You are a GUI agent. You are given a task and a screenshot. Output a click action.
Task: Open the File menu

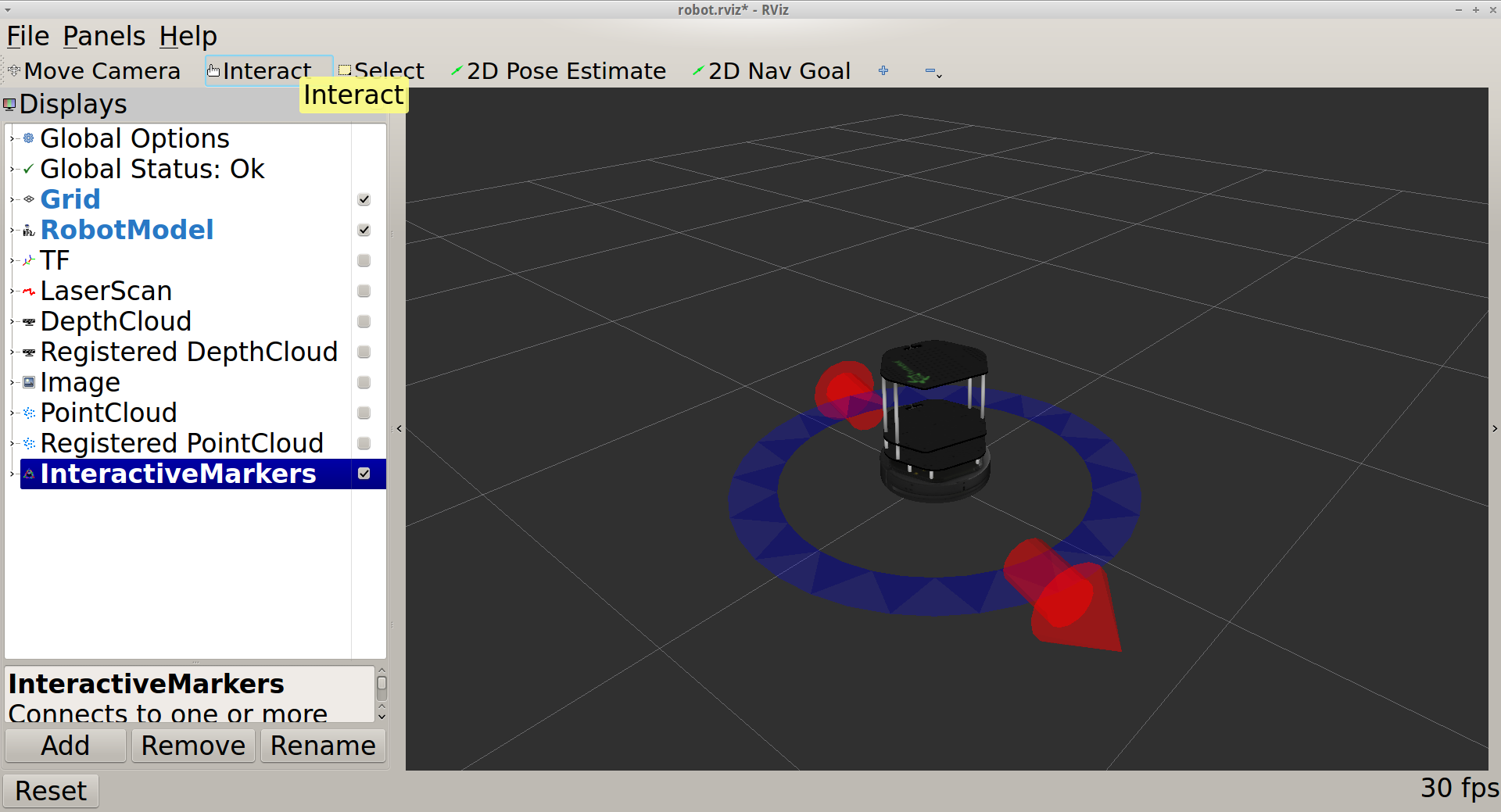28,37
